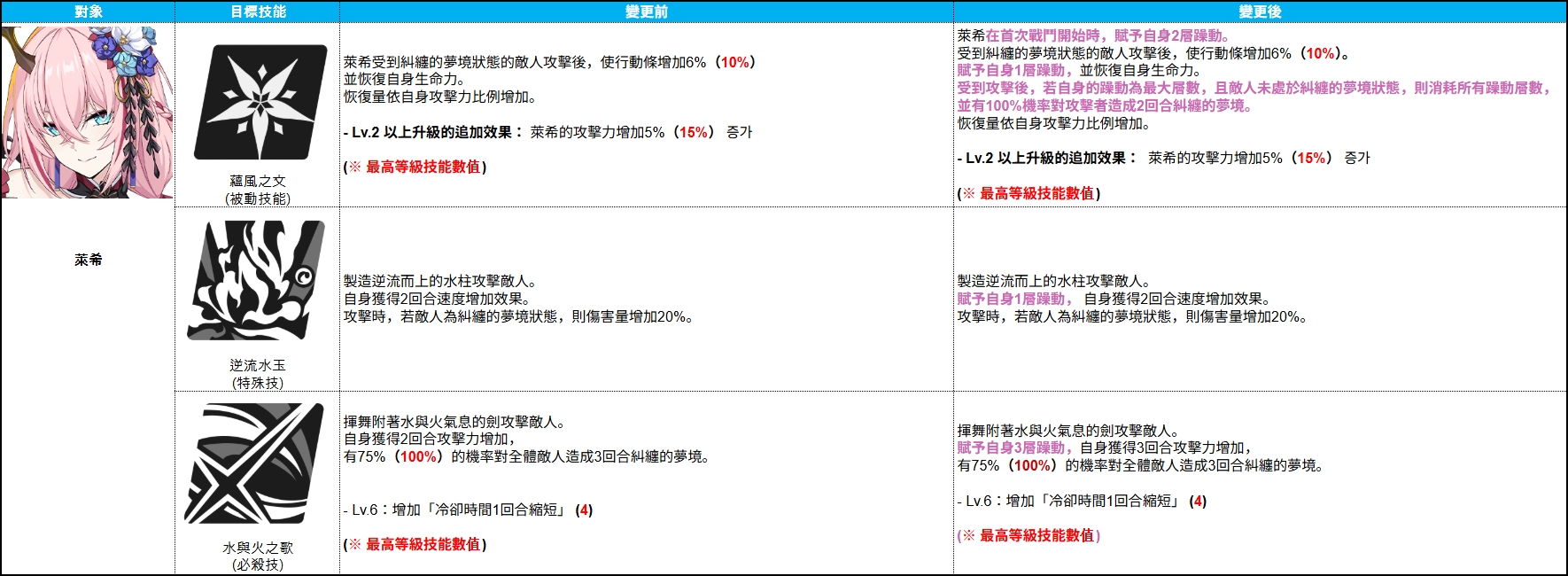
Task: Click Lv.6 冷卻時間1回合縮短 line under 變更後
Action: pos(1082,501)
